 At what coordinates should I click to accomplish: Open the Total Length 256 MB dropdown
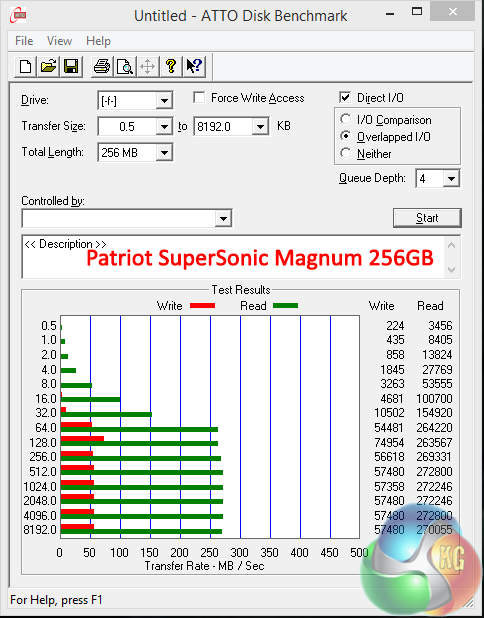pos(164,153)
